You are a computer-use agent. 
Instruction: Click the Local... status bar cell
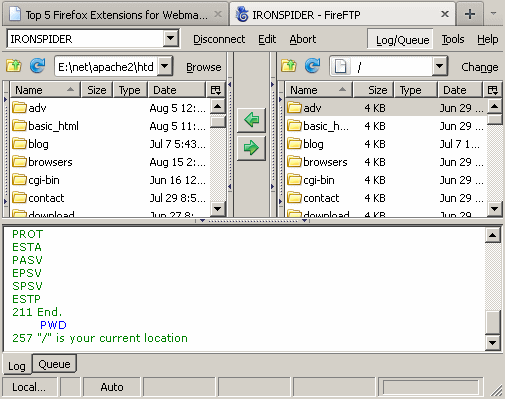click(x=29, y=387)
